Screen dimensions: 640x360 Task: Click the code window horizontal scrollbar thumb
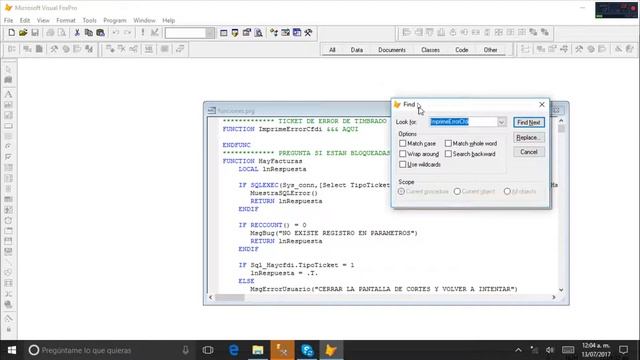point(230,298)
